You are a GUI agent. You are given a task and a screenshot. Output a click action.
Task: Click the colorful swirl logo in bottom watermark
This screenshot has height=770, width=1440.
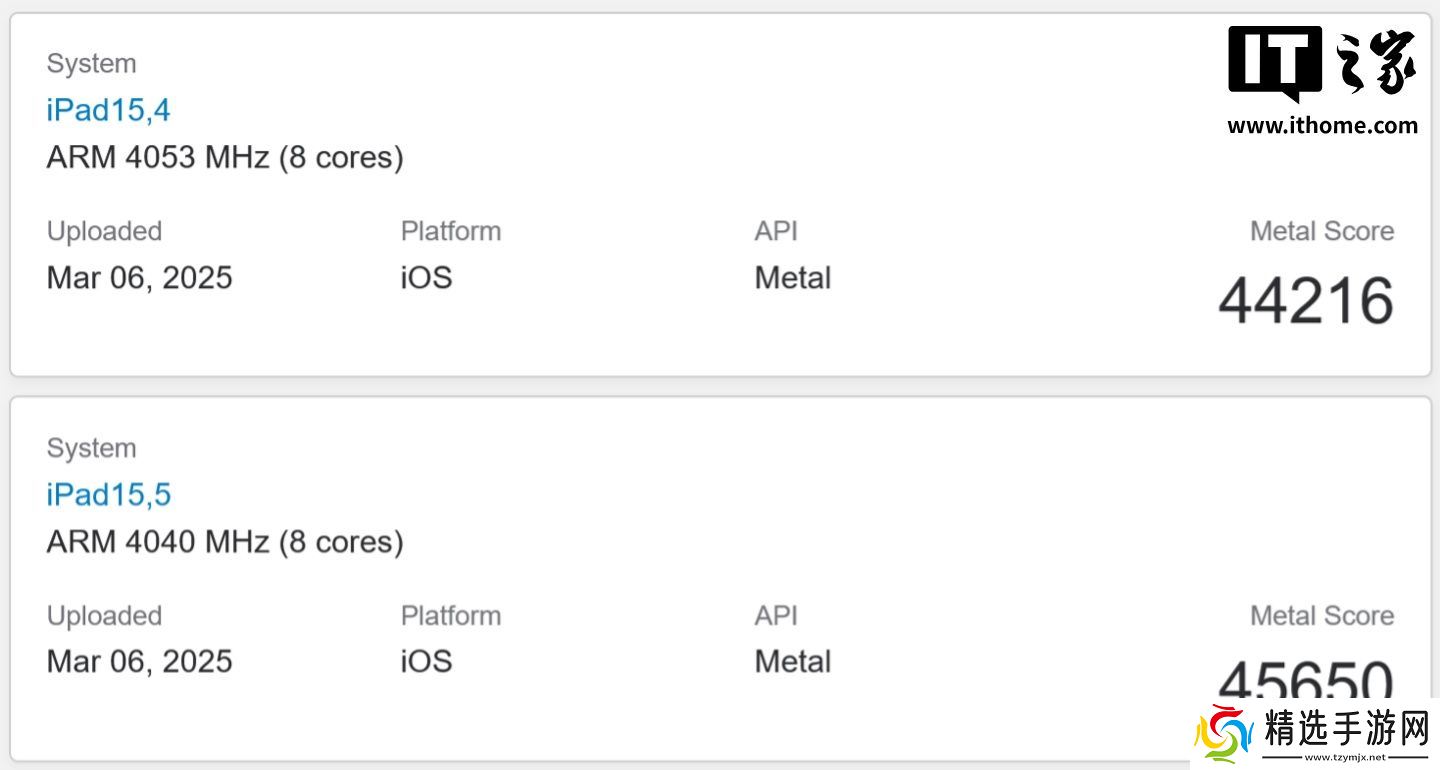pos(1224,735)
